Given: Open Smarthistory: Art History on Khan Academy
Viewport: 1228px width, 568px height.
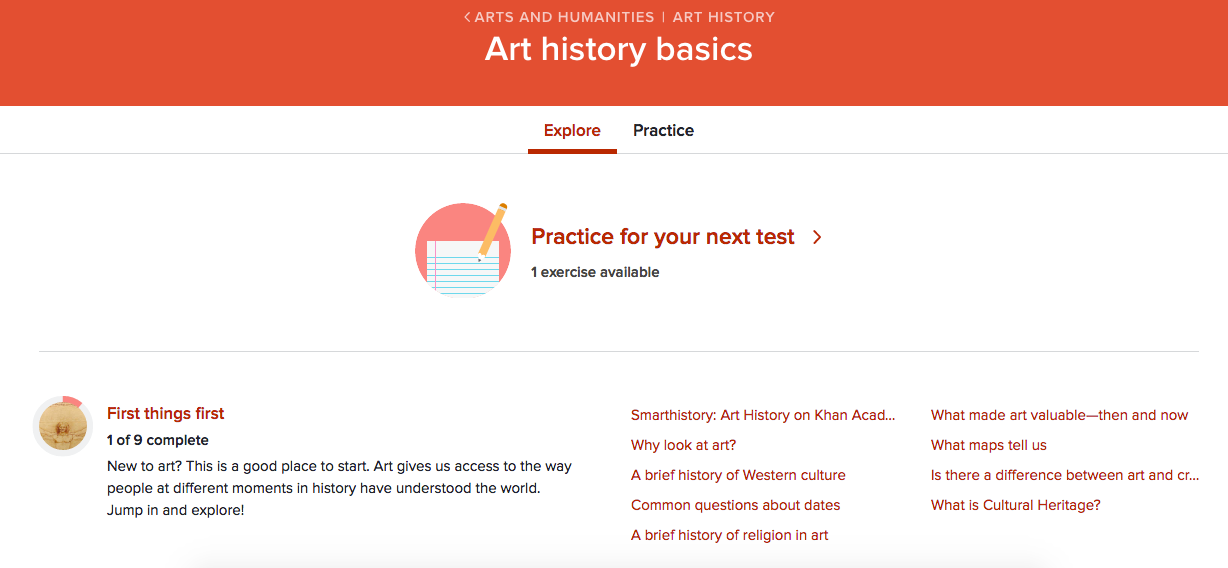Looking at the screenshot, I should tap(763, 415).
